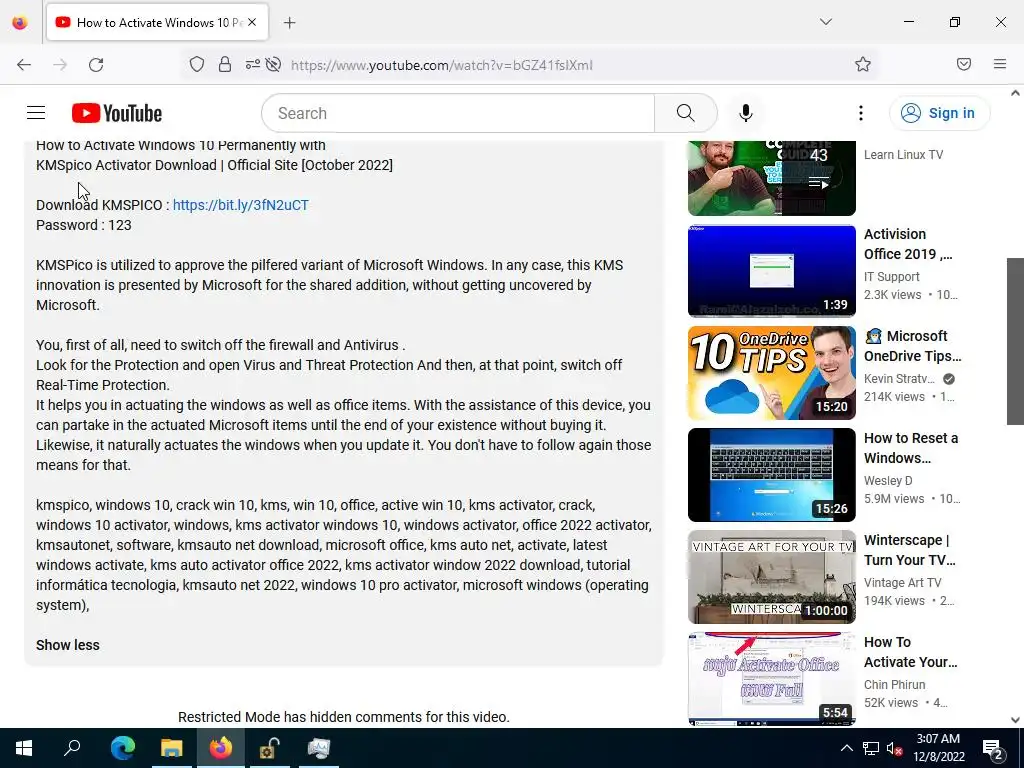View site security padlock info
The height and width of the screenshot is (768, 1024).
coord(225,64)
